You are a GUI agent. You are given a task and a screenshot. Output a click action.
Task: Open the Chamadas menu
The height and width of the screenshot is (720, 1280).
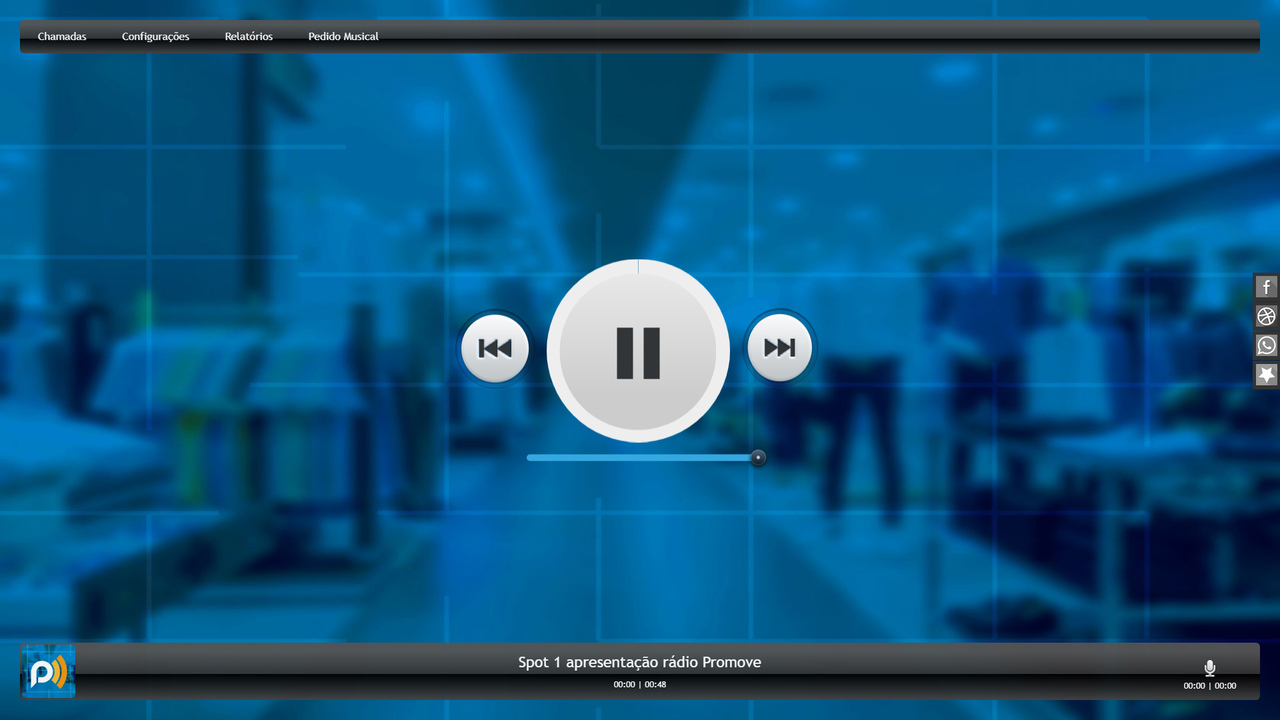(62, 37)
